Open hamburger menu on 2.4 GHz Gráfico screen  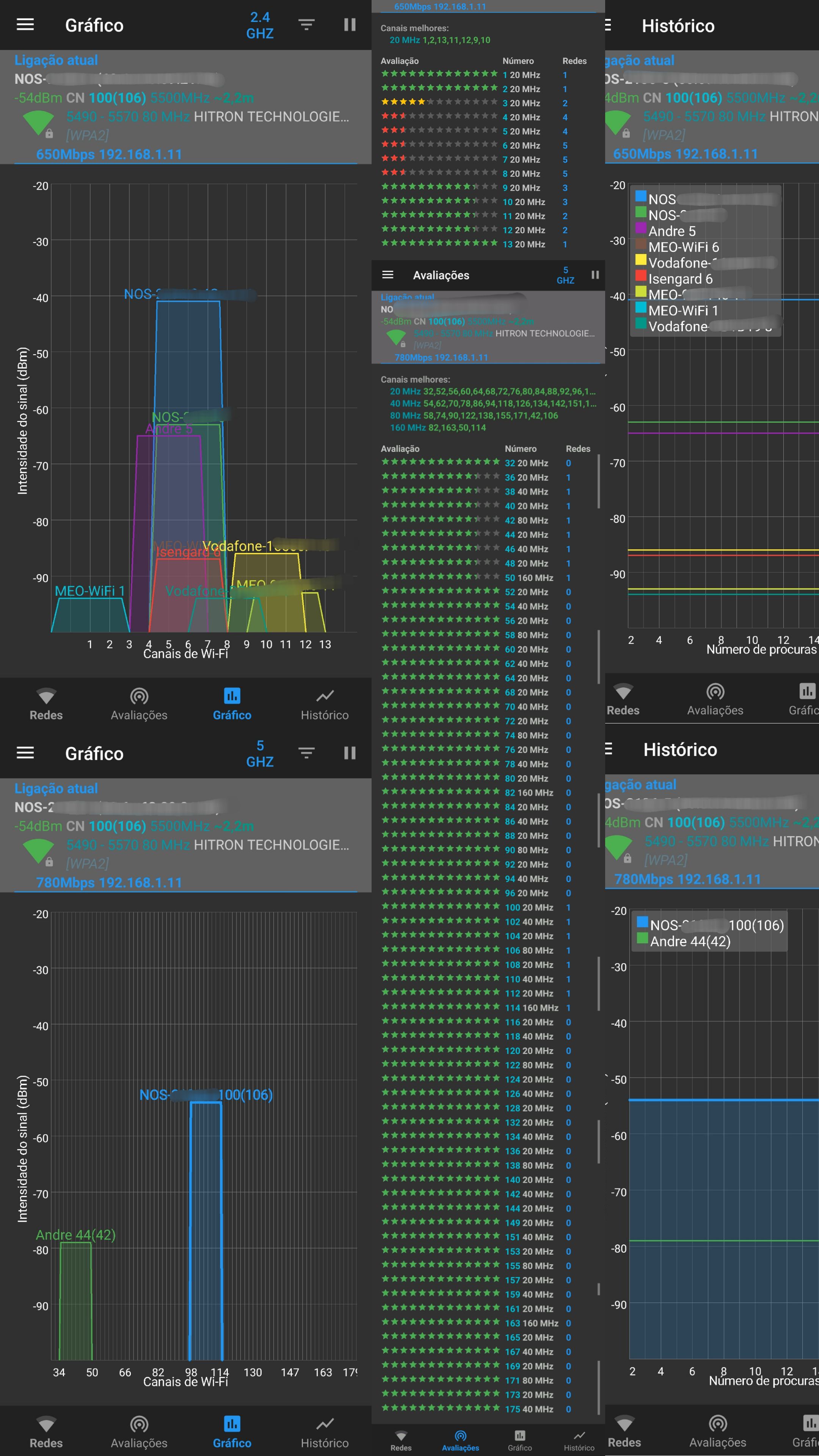[25, 25]
